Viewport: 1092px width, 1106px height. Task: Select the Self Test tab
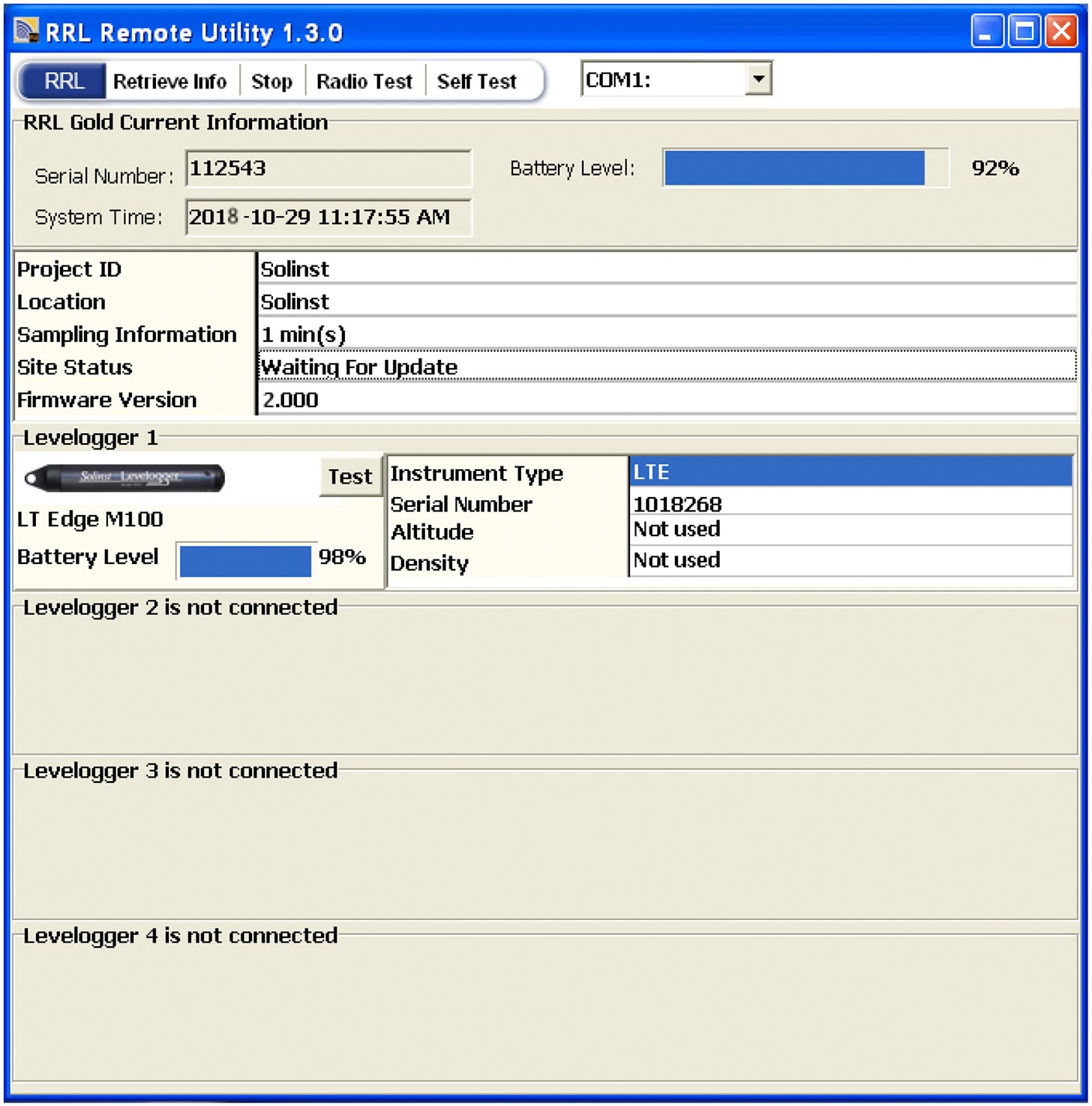coord(477,81)
